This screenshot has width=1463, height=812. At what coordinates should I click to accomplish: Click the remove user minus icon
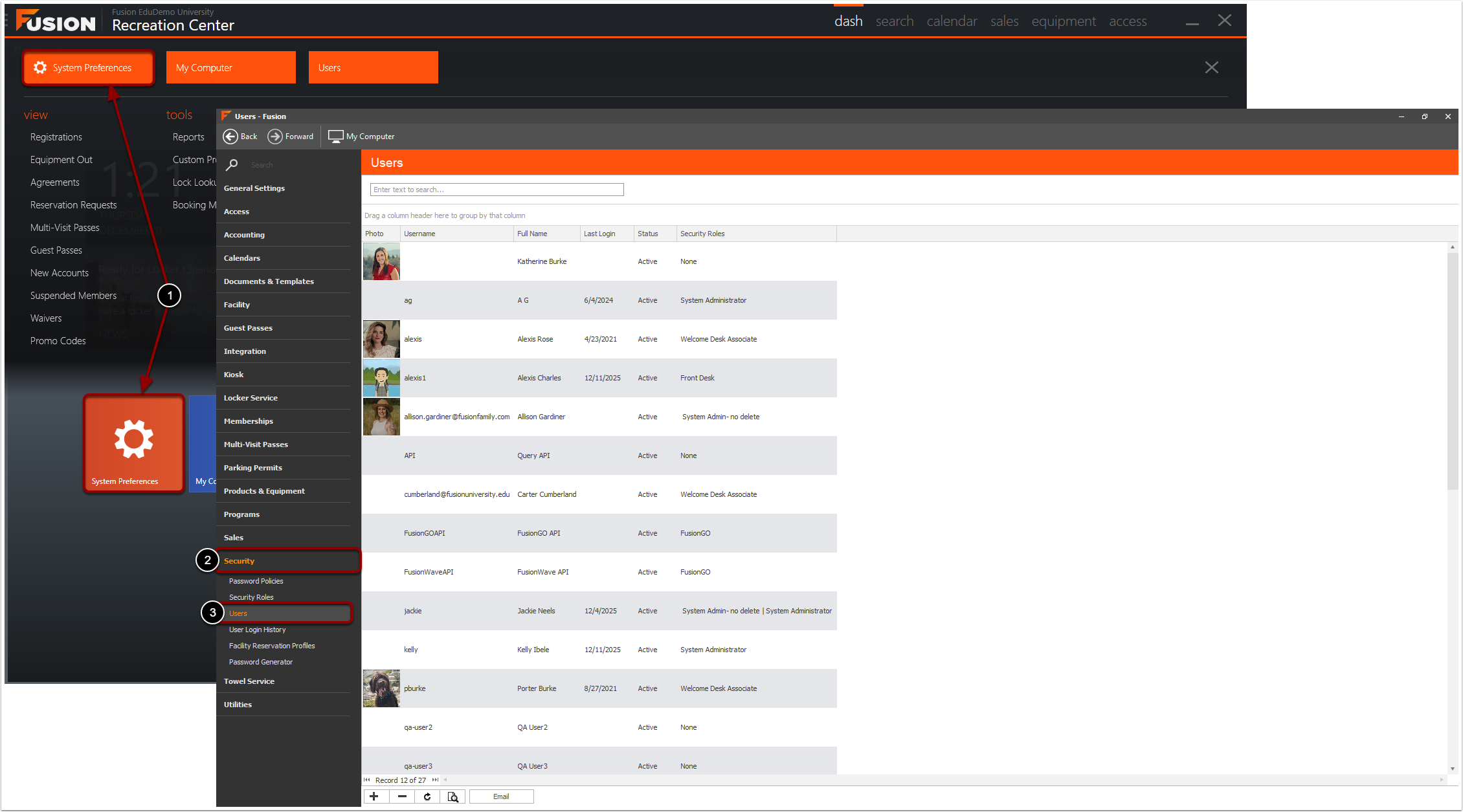pyautogui.click(x=402, y=796)
